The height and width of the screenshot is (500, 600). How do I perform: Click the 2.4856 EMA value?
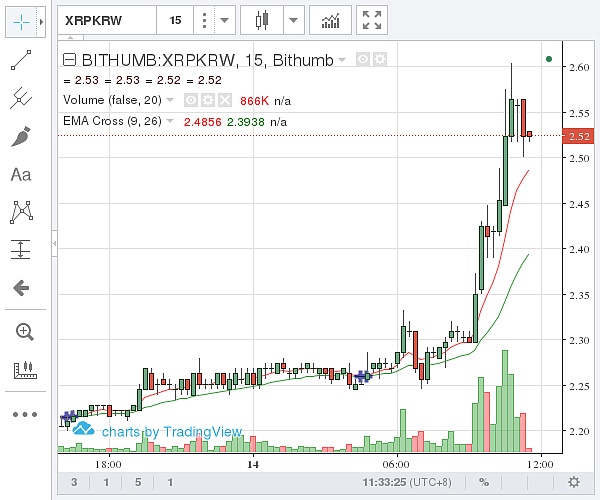point(202,122)
